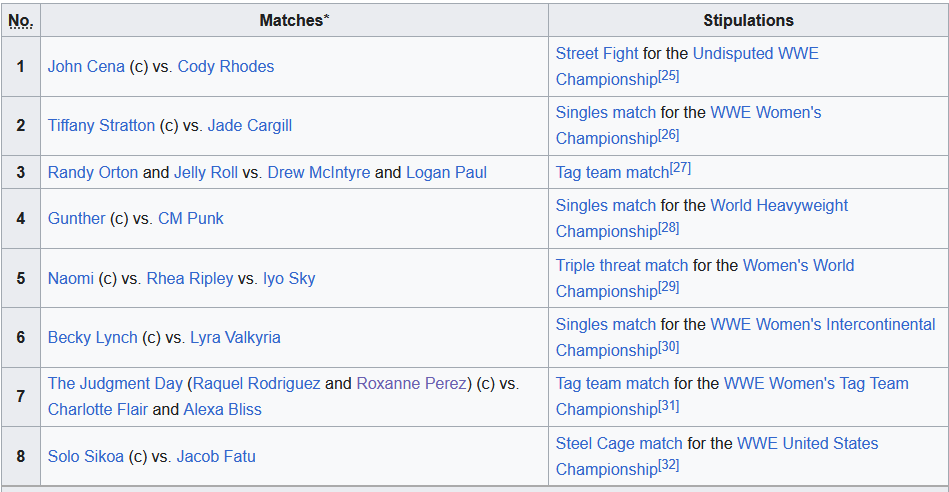Open Tiffany Stratton's wrestler page
This screenshot has height=492, width=949.
tap(101, 125)
